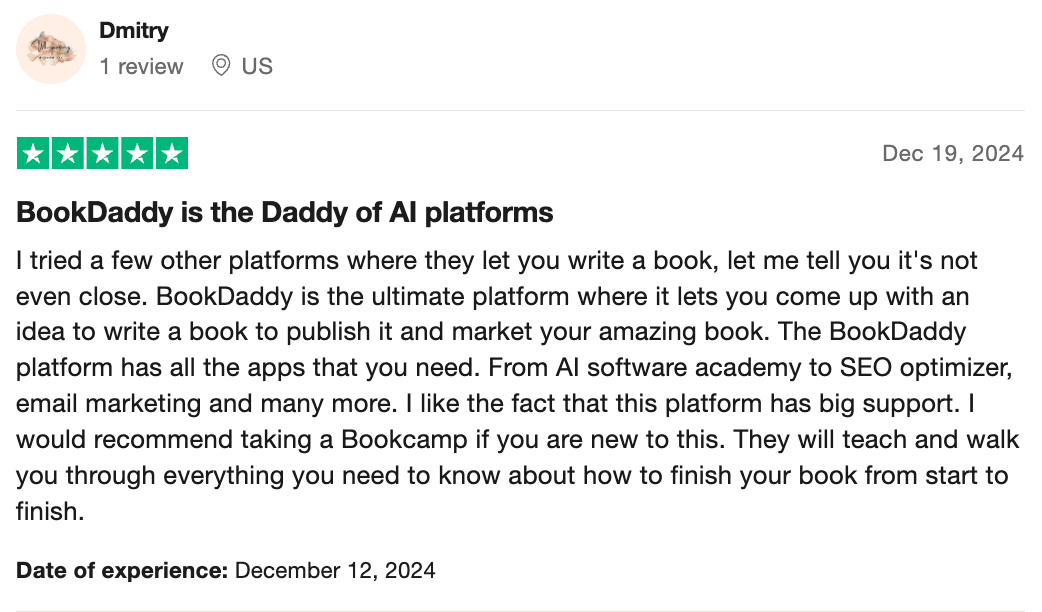Select the US country label

pyautogui.click(x=257, y=67)
